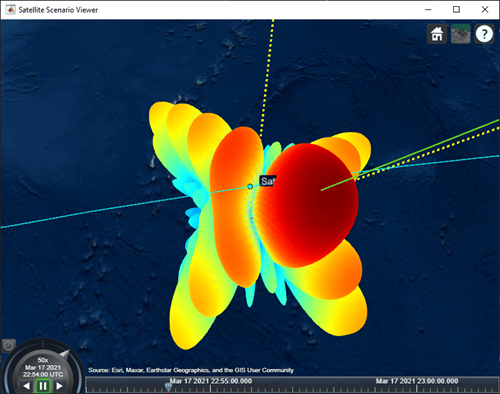The width and height of the screenshot is (500, 394).
Task: Open the navigation help button
Action: 484,34
